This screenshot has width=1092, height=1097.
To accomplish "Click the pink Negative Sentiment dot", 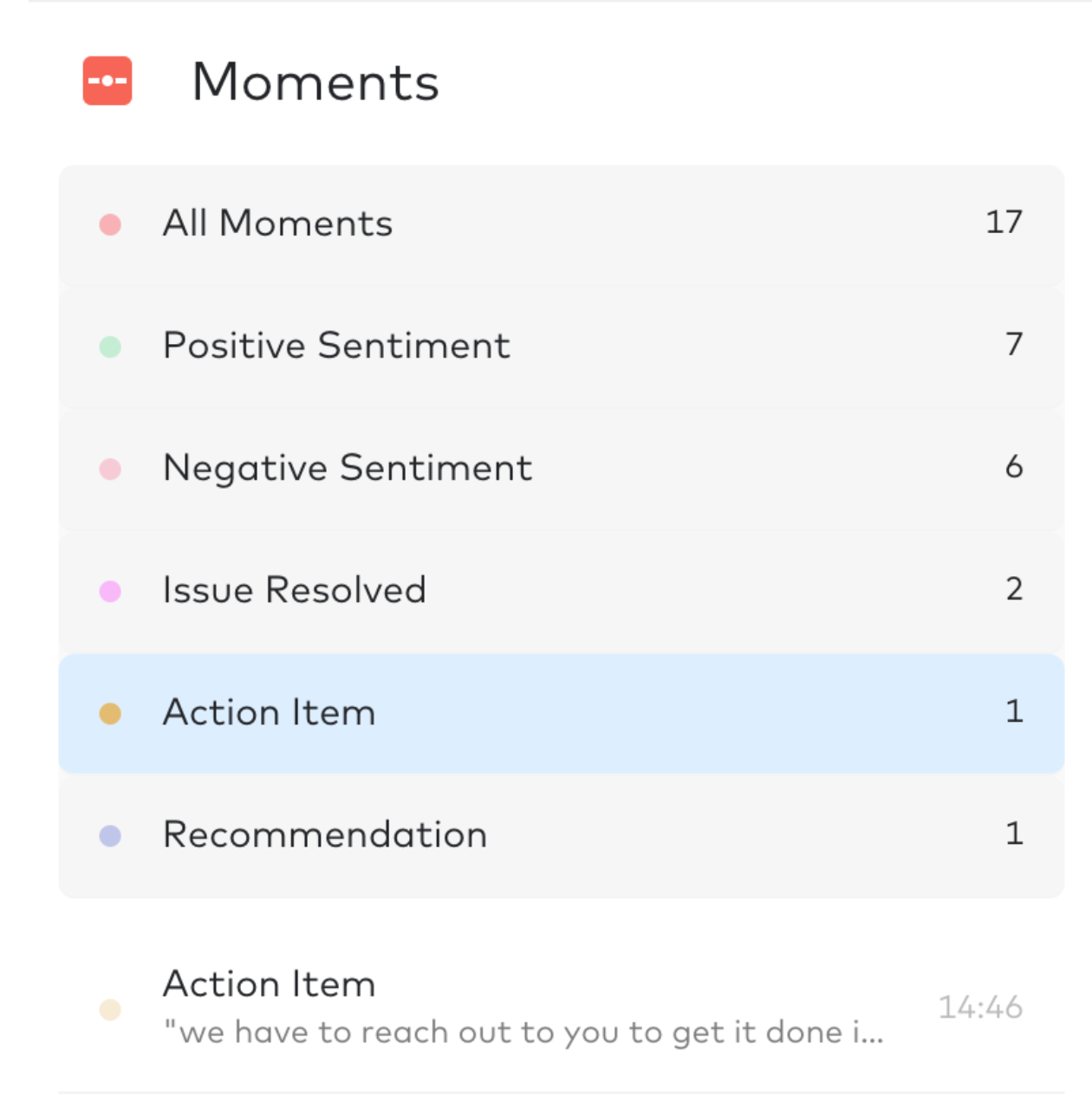I will (110, 469).
